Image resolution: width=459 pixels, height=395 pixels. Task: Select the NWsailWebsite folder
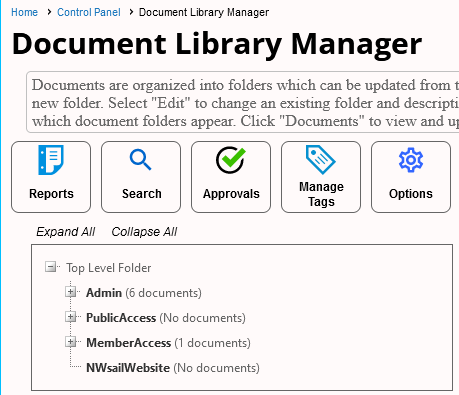128,368
